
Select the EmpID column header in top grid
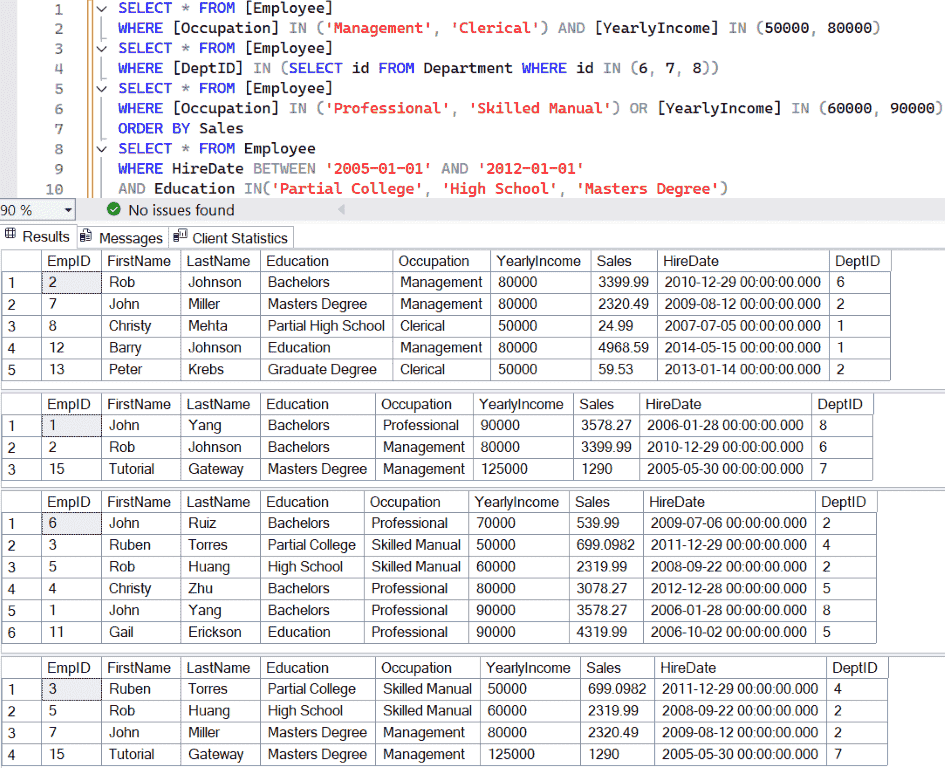click(x=70, y=260)
